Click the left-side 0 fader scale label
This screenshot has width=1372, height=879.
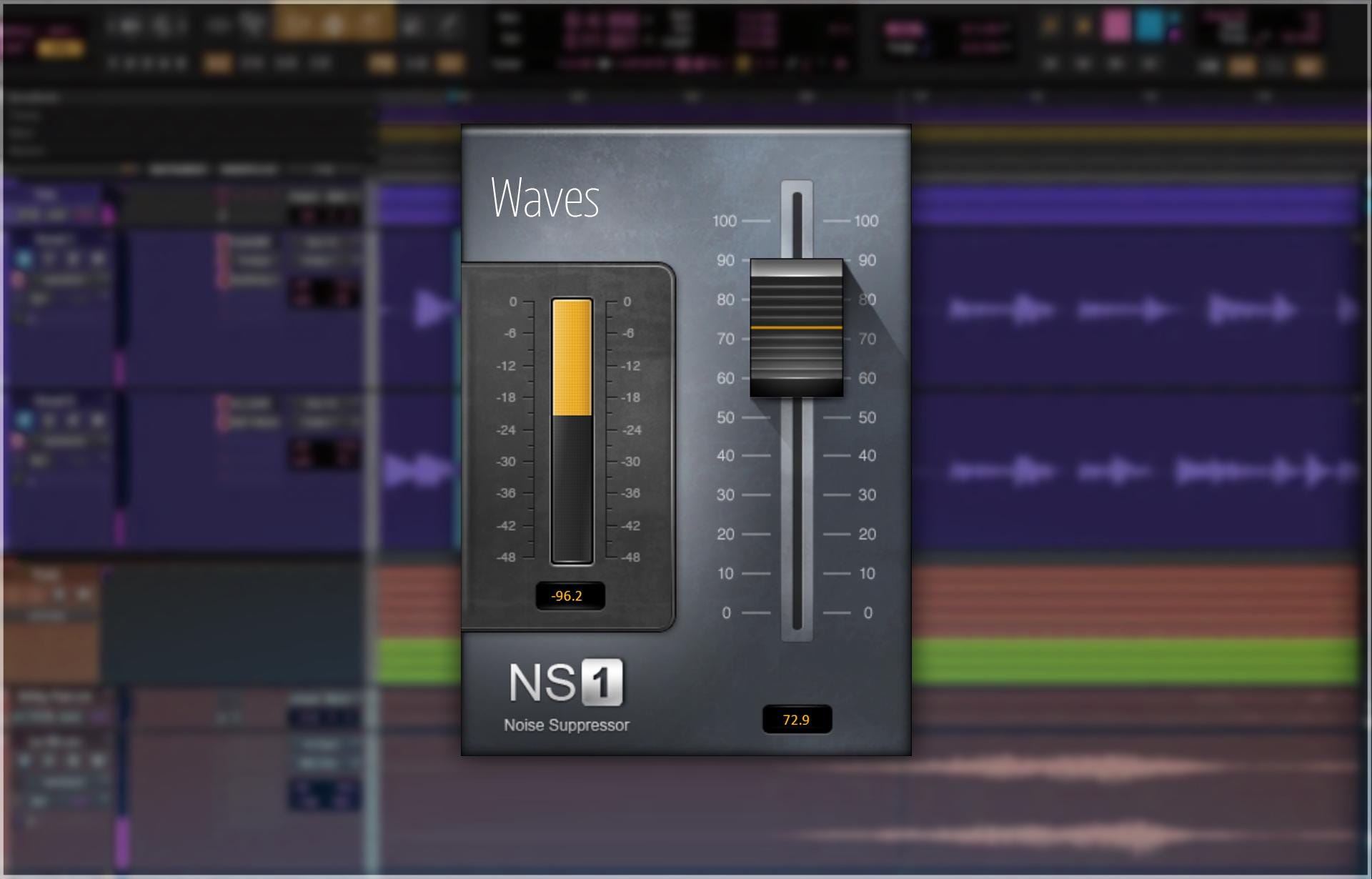[x=726, y=613]
